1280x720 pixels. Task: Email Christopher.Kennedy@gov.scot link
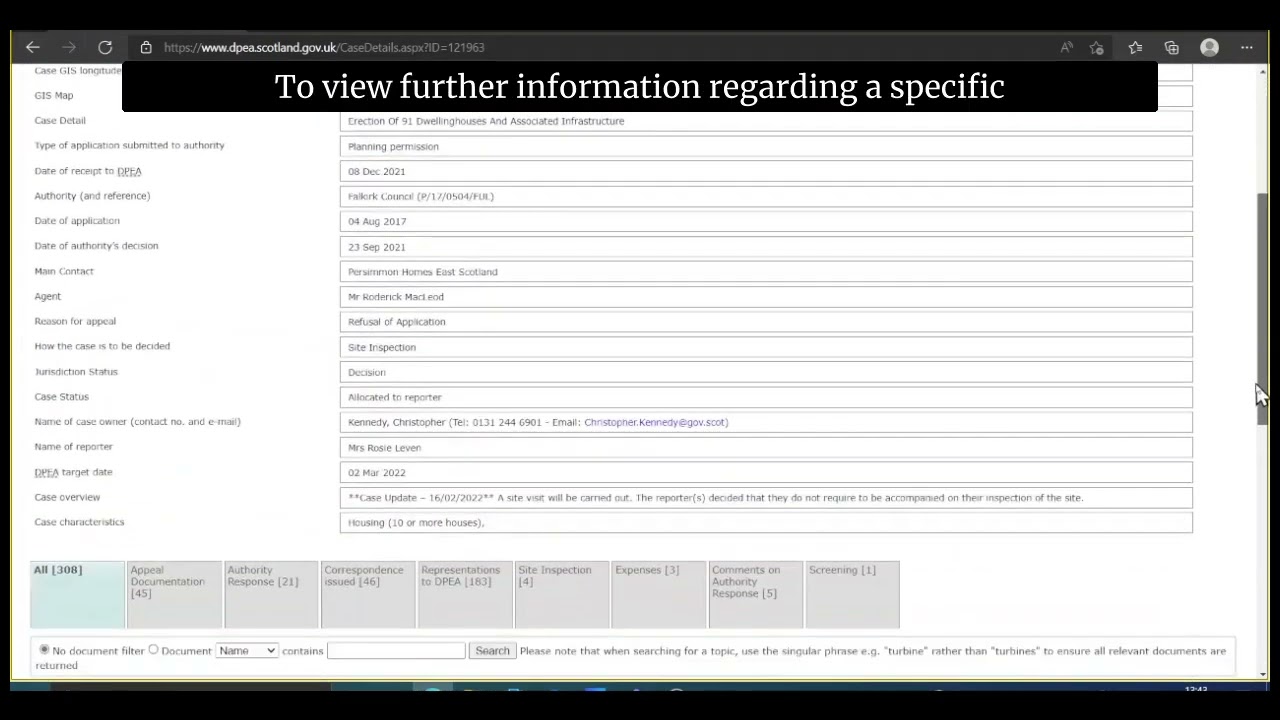point(656,422)
